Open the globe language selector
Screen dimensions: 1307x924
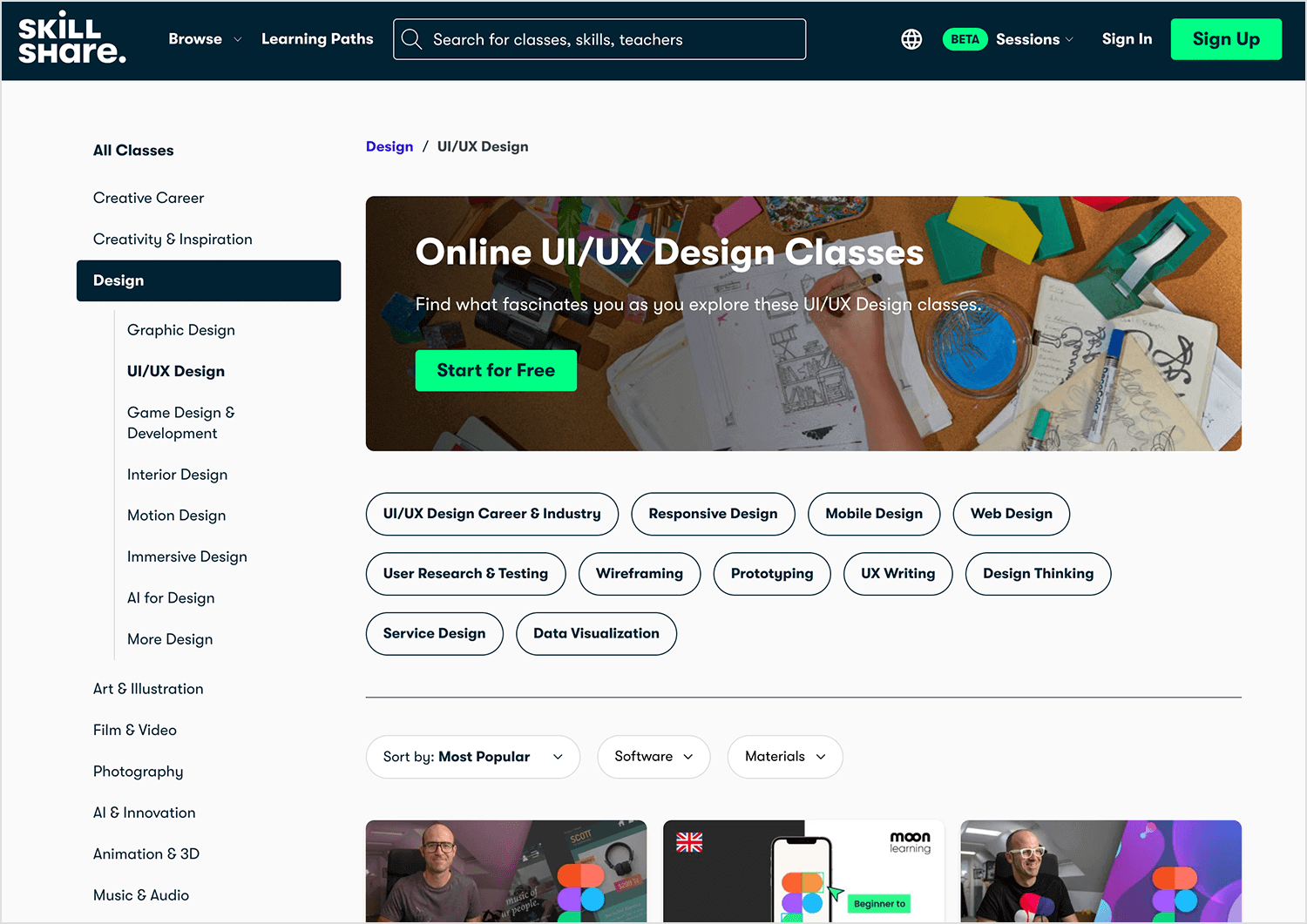(x=911, y=38)
